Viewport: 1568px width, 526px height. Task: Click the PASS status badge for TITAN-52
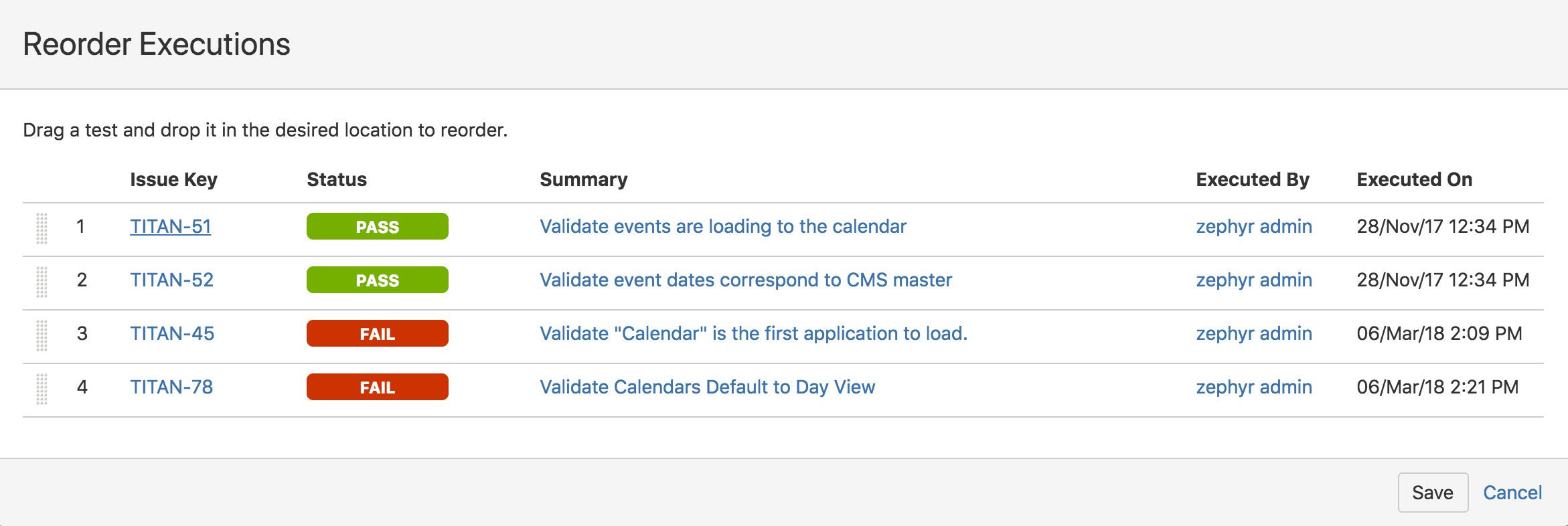[378, 280]
